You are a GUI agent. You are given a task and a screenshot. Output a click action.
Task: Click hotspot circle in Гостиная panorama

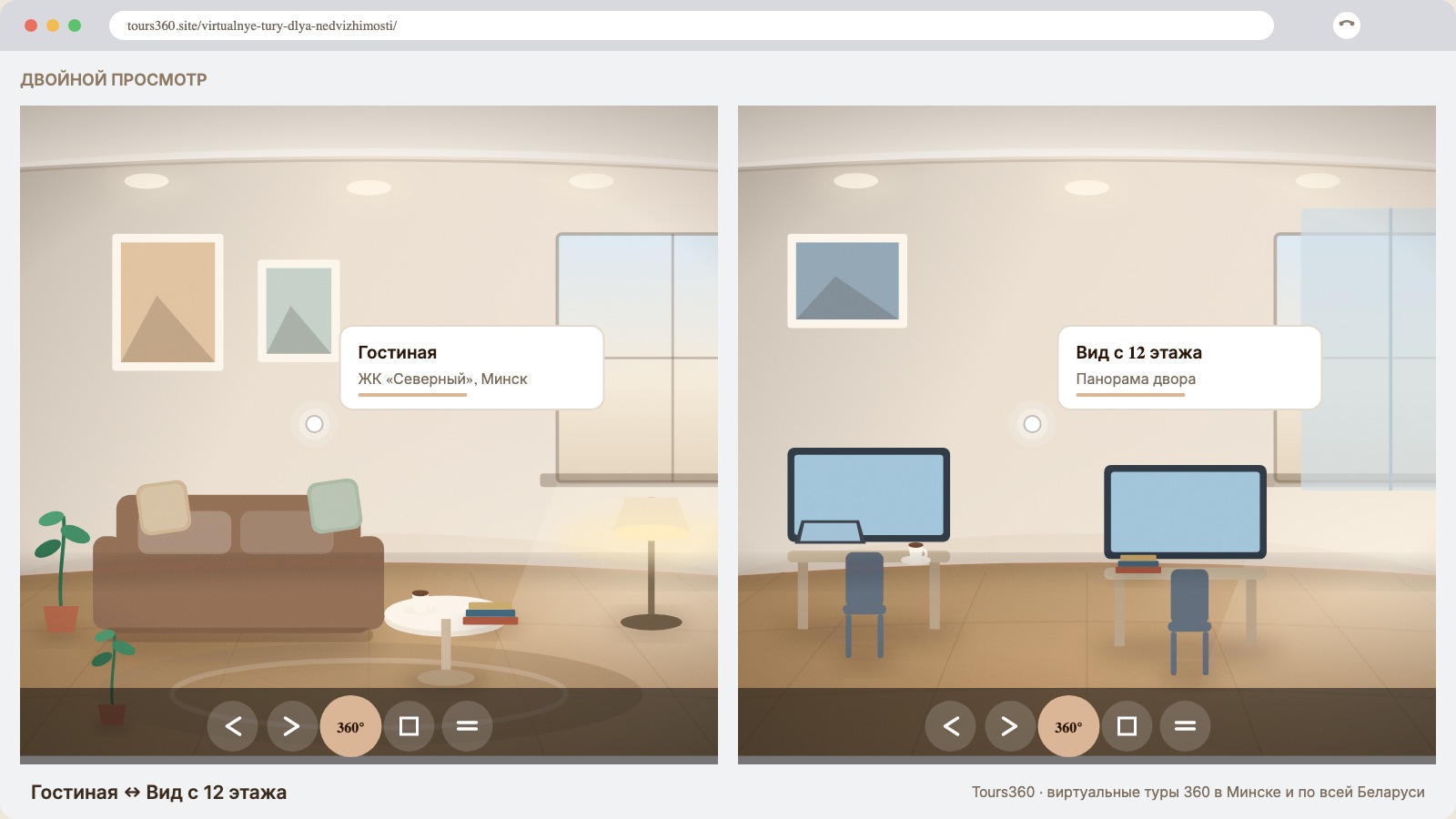(314, 424)
